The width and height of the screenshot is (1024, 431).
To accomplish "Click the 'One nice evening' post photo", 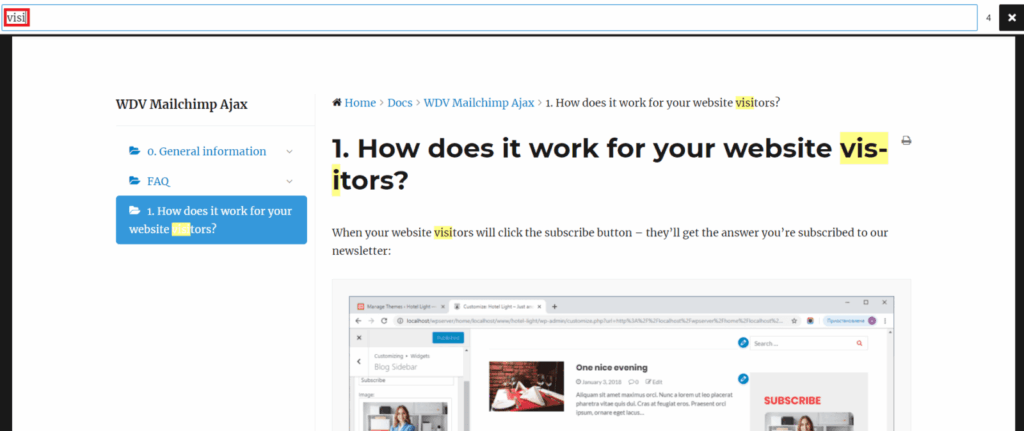I will tap(521, 387).
